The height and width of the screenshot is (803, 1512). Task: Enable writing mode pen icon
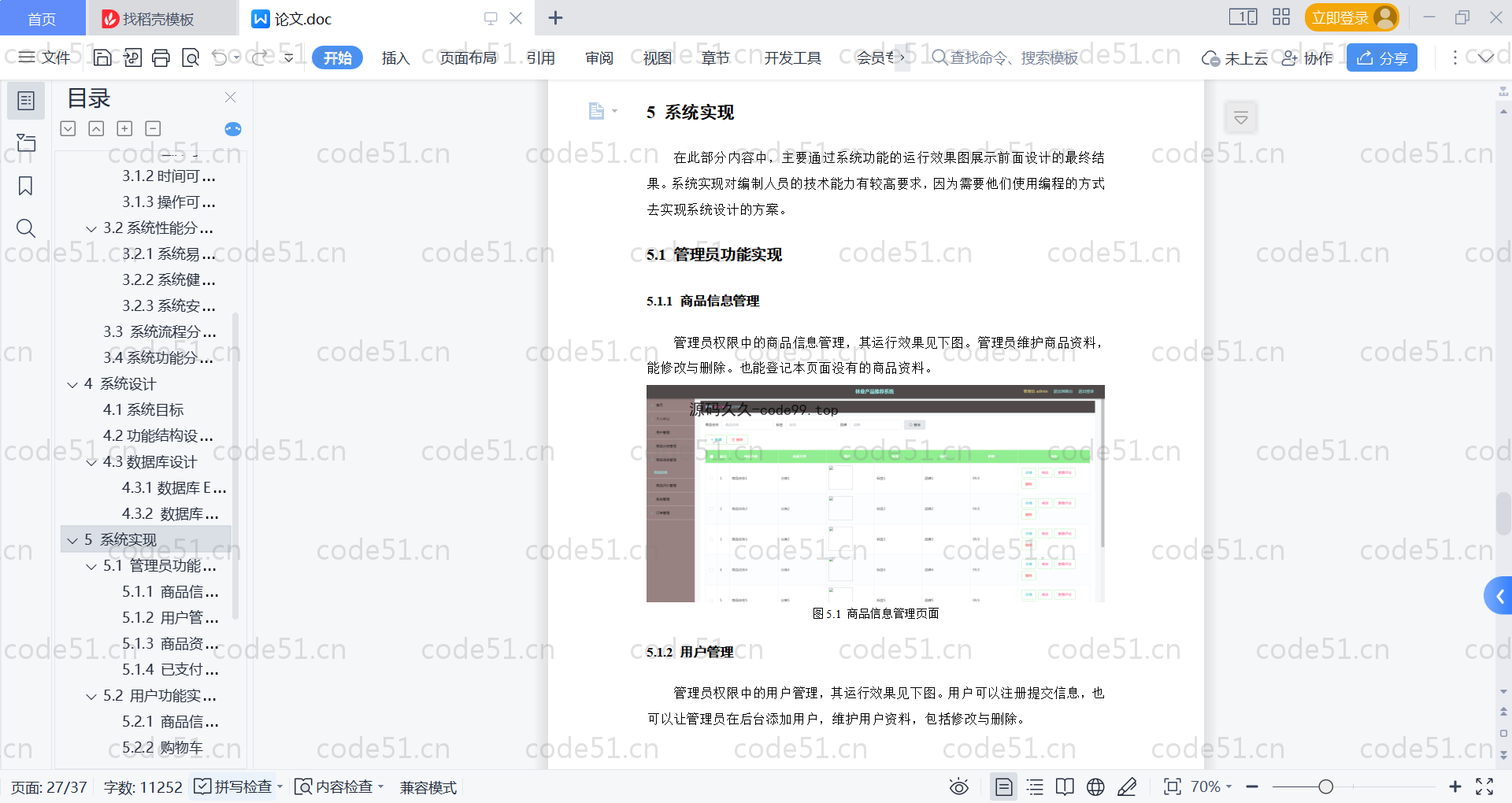tap(1127, 786)
